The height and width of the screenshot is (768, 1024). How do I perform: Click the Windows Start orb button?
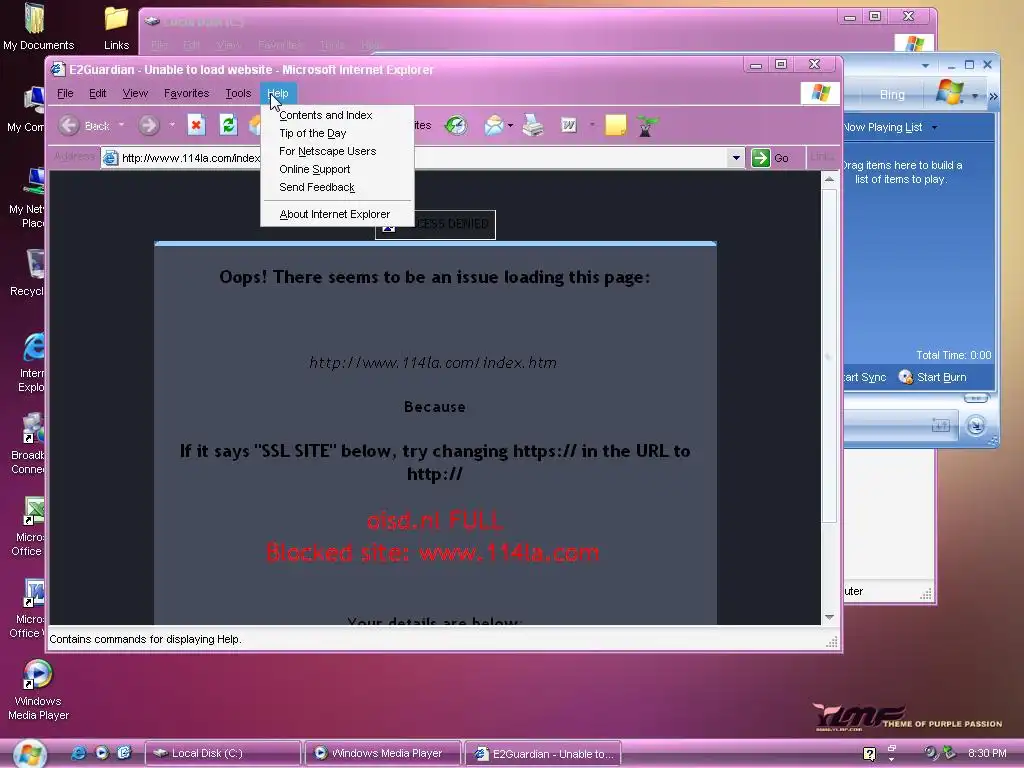29,754
